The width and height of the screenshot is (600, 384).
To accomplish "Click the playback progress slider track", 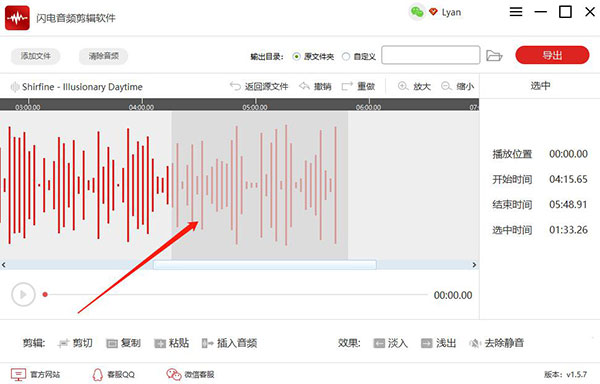I will [236, 295].
